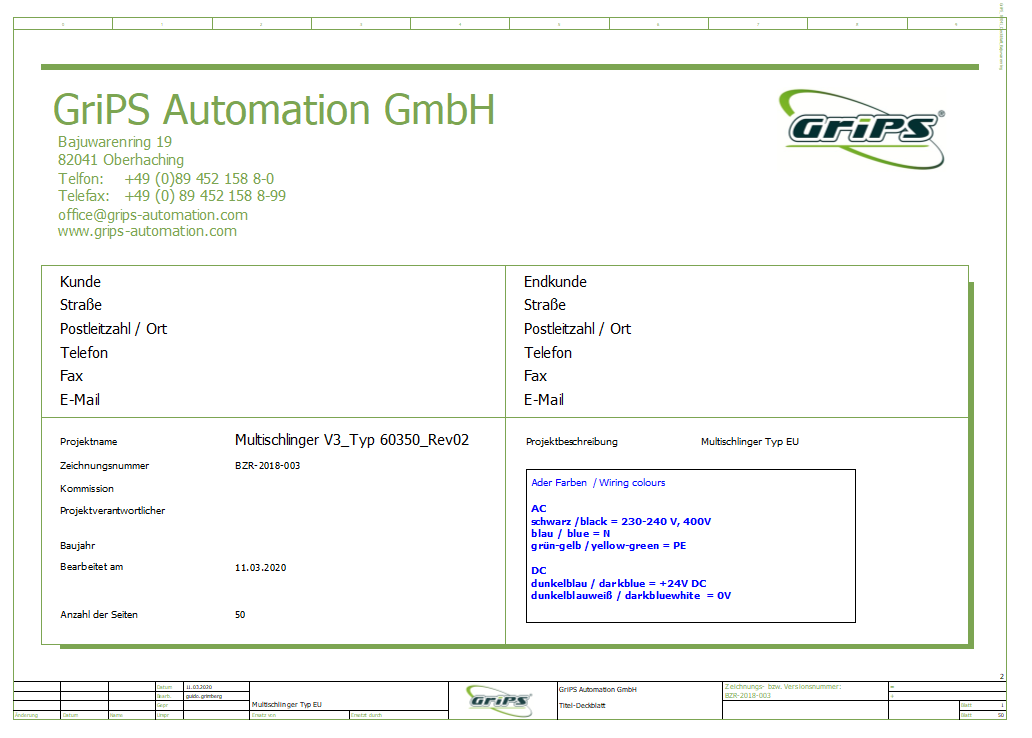
Task: Select the Telefon number +49 (0)89 452 158 8-0
Action: 199,179
